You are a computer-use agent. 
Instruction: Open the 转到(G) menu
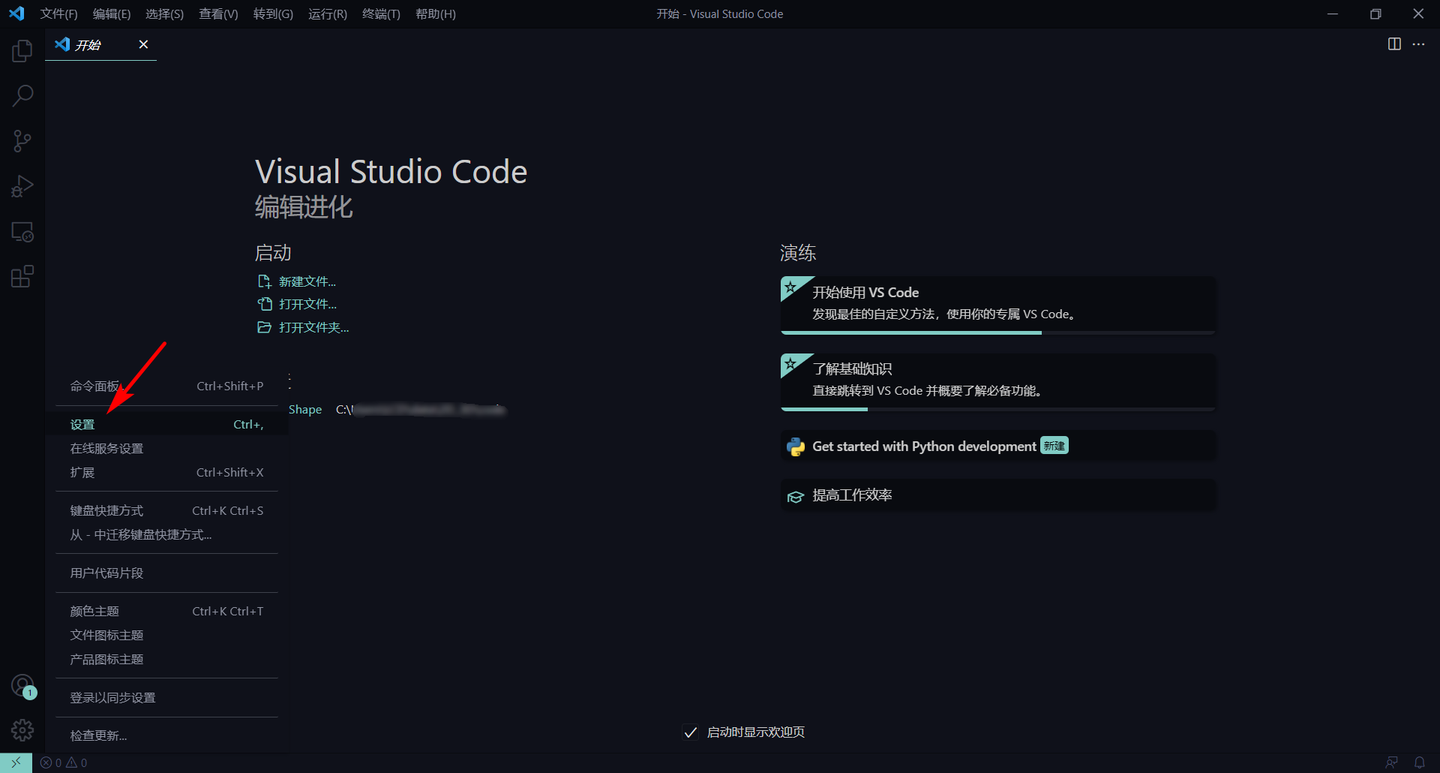pos(273,14)
